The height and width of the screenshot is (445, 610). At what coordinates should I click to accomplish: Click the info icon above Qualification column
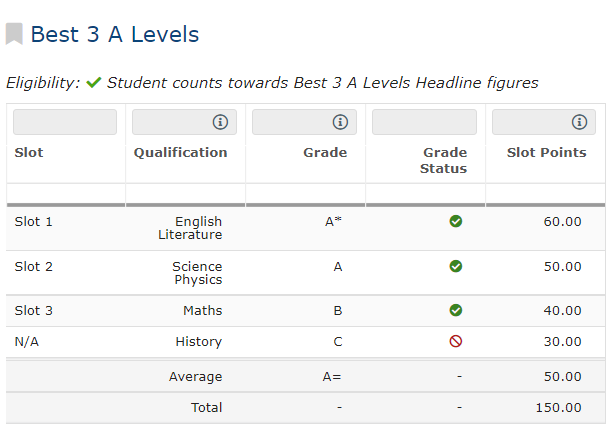point(220,122)
